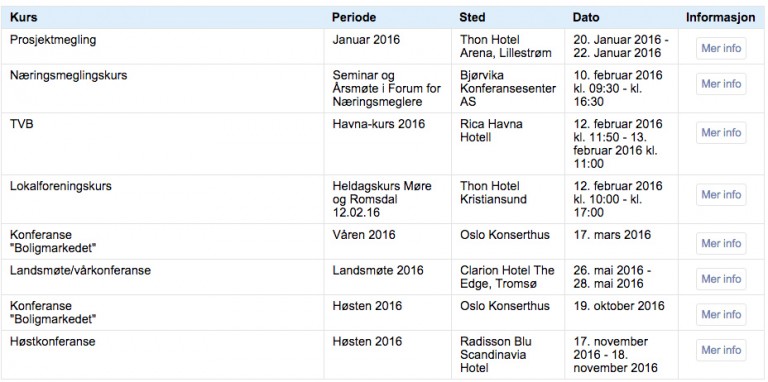Click the Dato column header

click(x=586, y=18)
